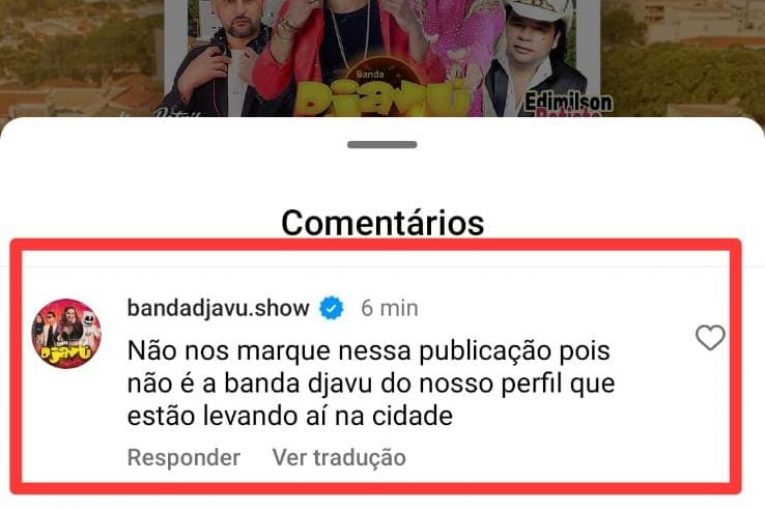Click the Edimilson name label on the poster
This screenshot has height=510, width=765.
[568, 102]
